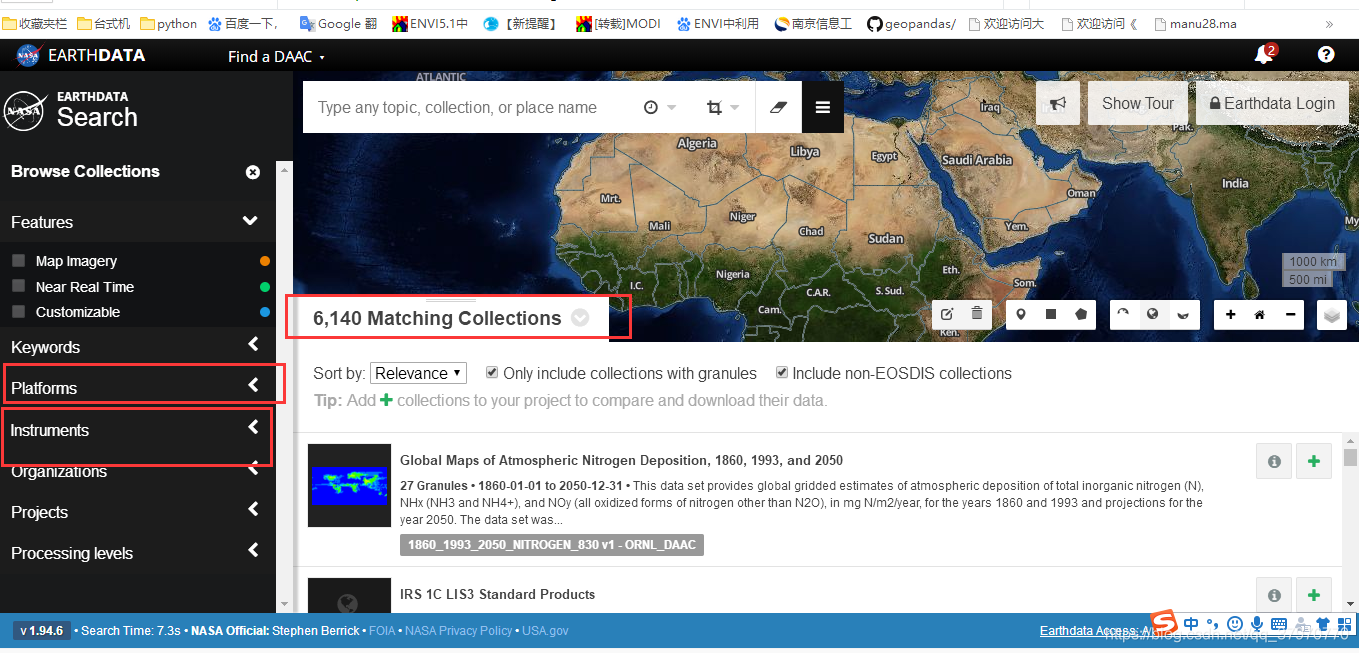Open Global Maps of Atmospheric Nitrogen Deposition

coord(621,460)
